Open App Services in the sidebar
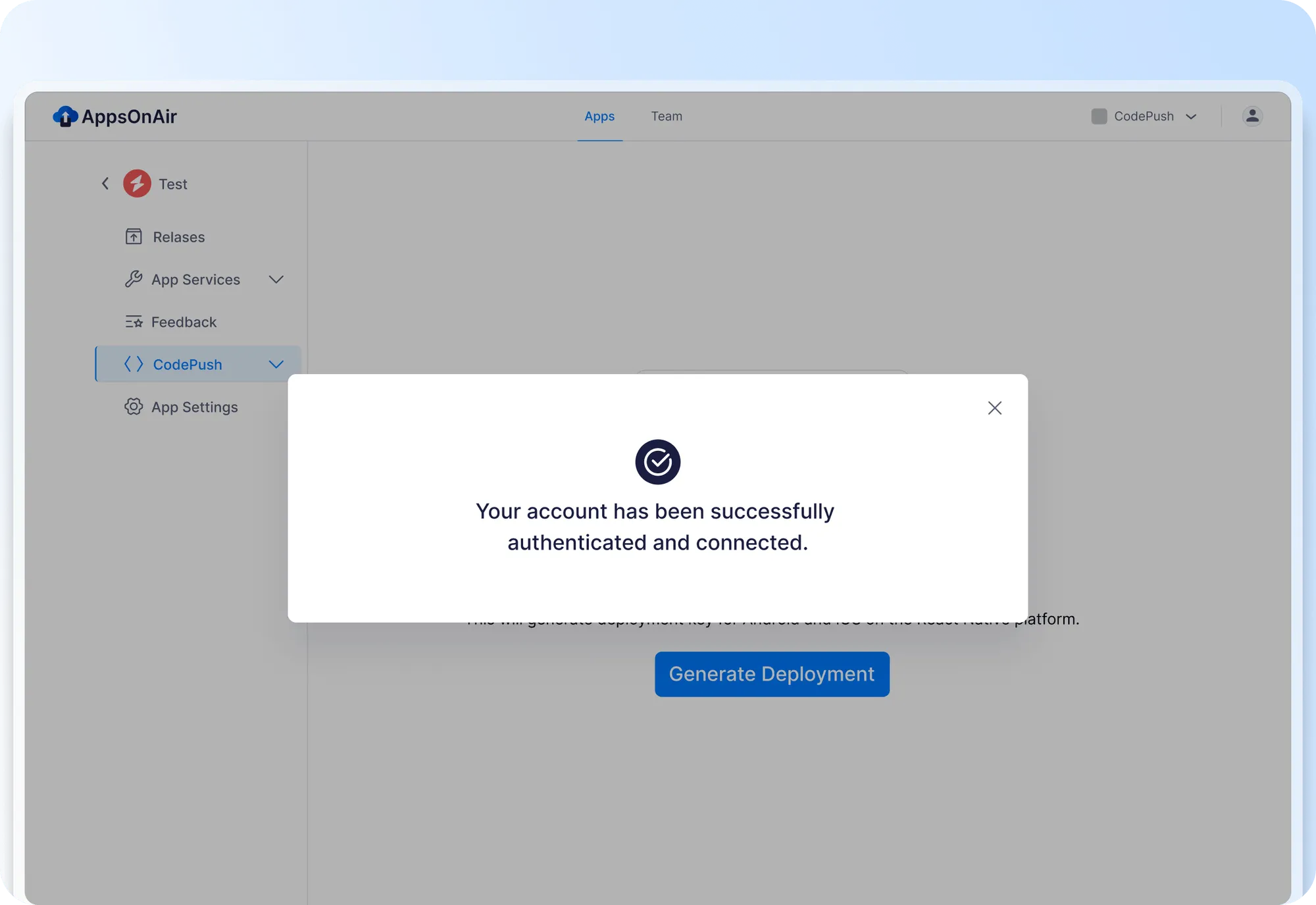Viewport: 1316px width, 905px height. (x=196, y=280)
